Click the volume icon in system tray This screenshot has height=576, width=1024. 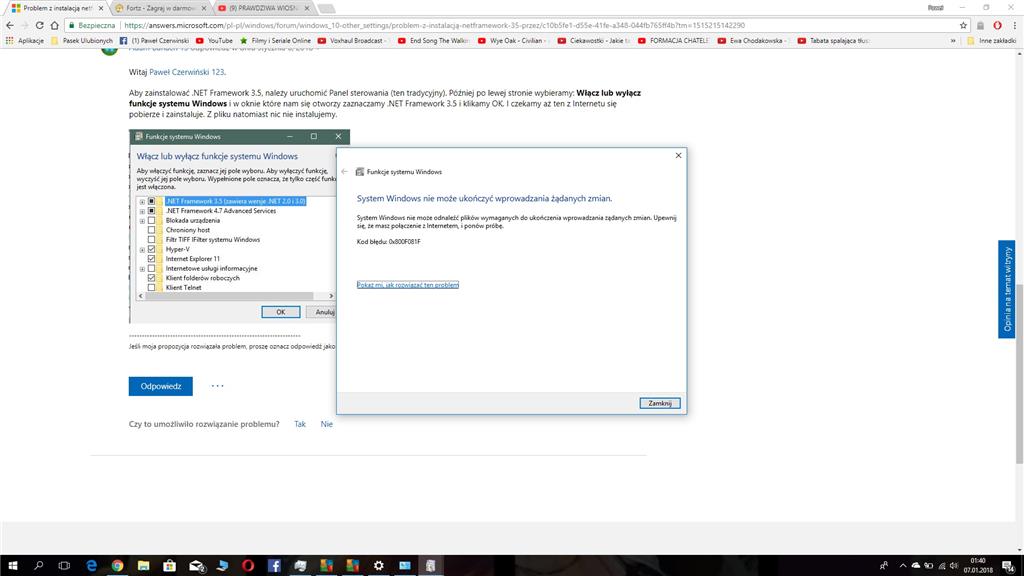(954, 566)
